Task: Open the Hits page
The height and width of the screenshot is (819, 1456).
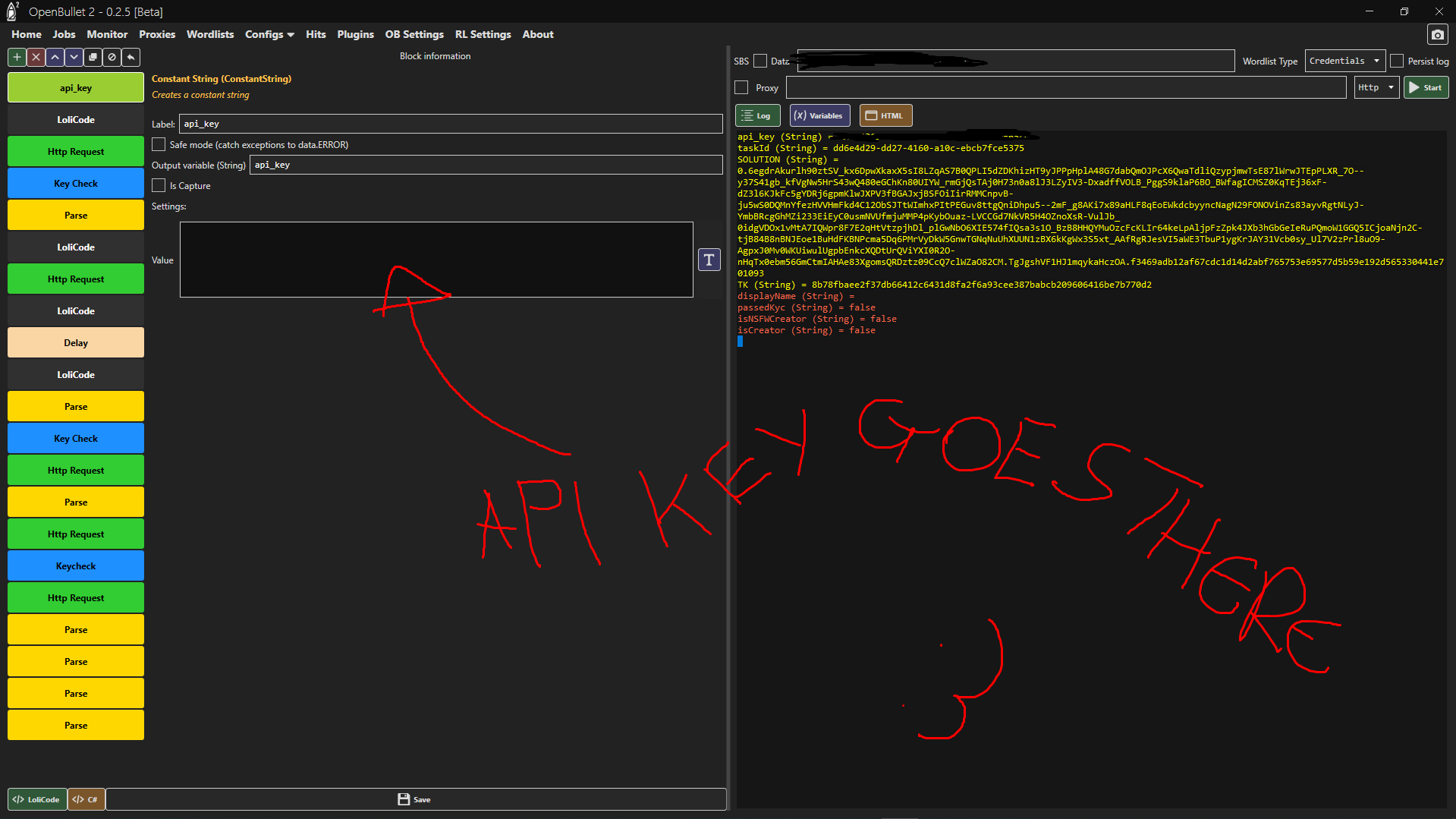Action: [x=316, y=34]
